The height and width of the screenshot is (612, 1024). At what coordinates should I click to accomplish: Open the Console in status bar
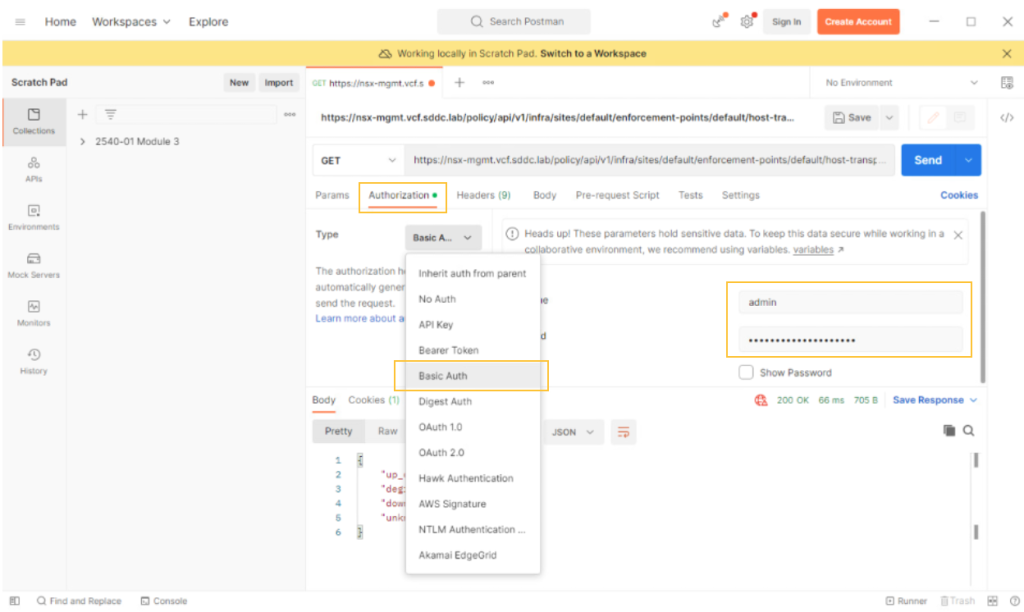pos(164,601)
